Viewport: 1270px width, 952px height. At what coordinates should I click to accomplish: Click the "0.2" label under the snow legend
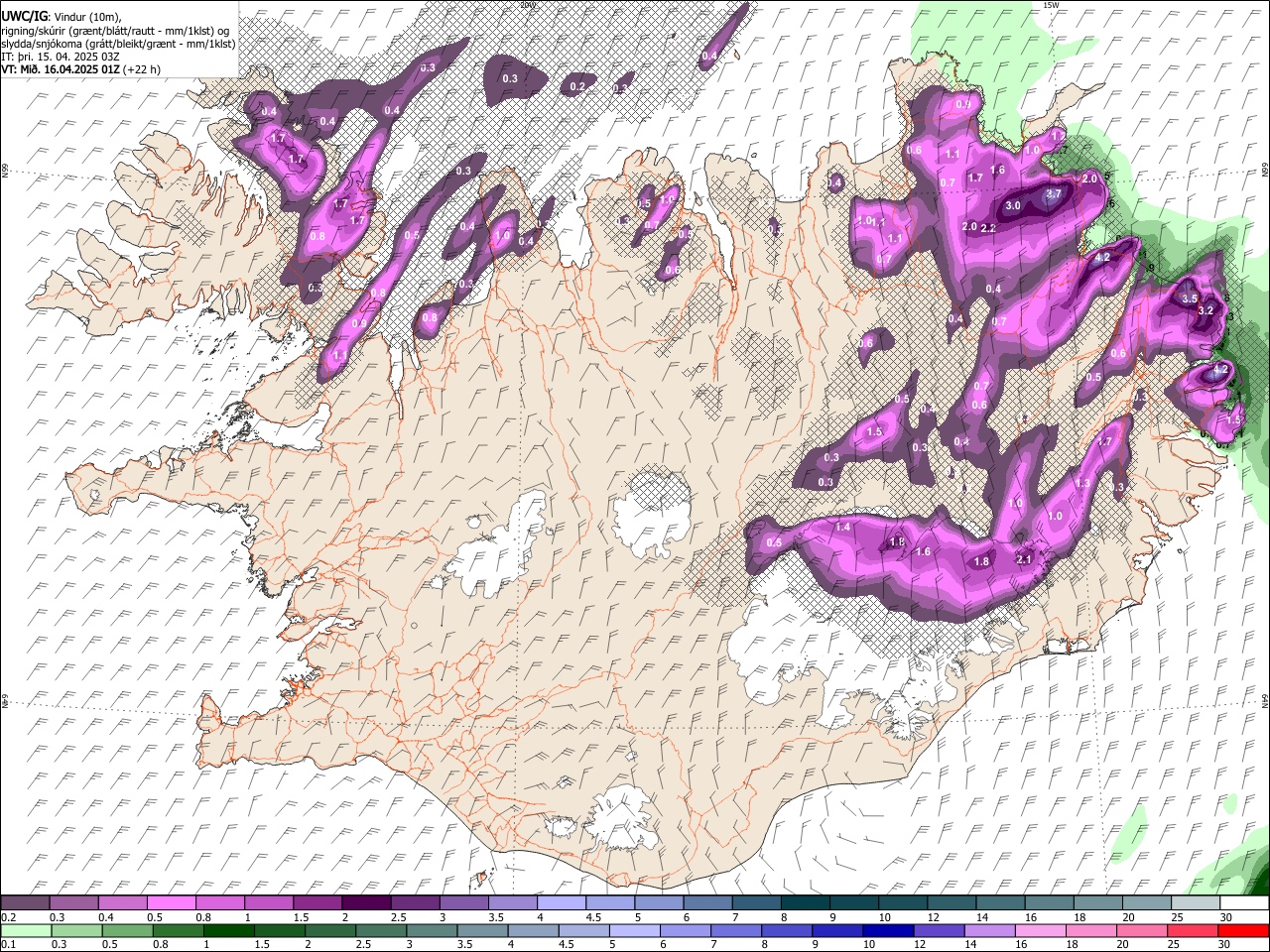click(x=7, y=917)
